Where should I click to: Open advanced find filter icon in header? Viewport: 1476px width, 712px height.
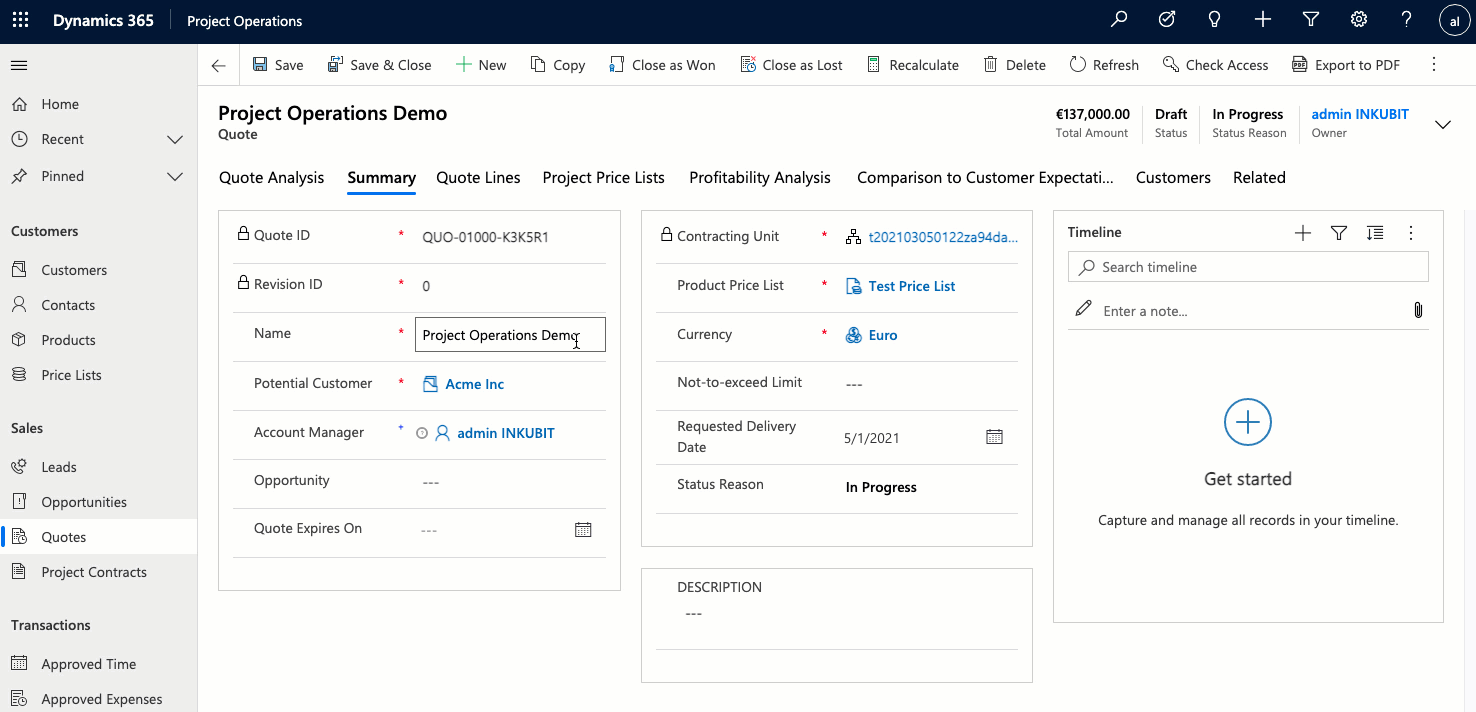coord(1311,19)
